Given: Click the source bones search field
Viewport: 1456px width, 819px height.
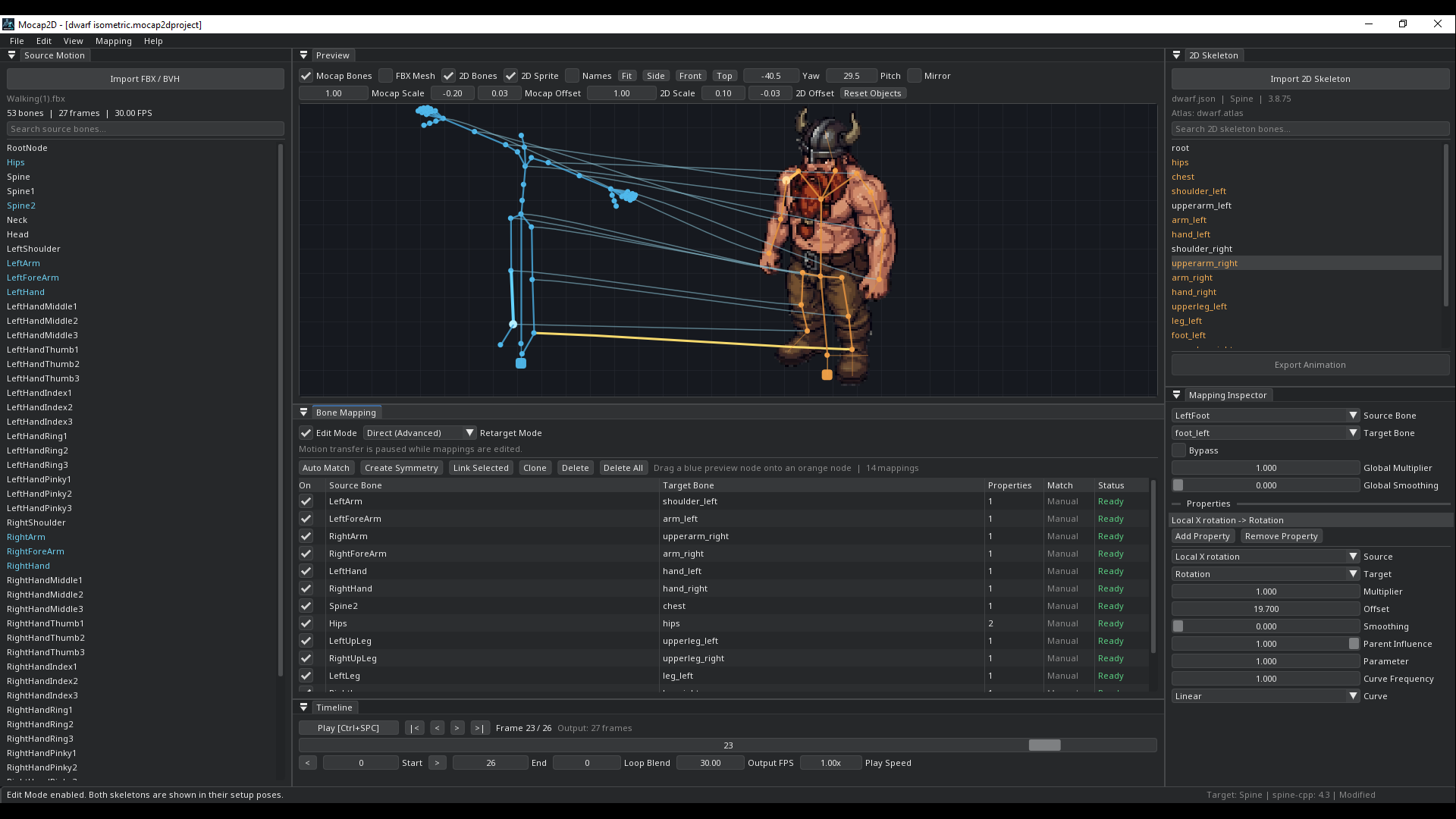Looking at the screenshot, I should [145, 129].
